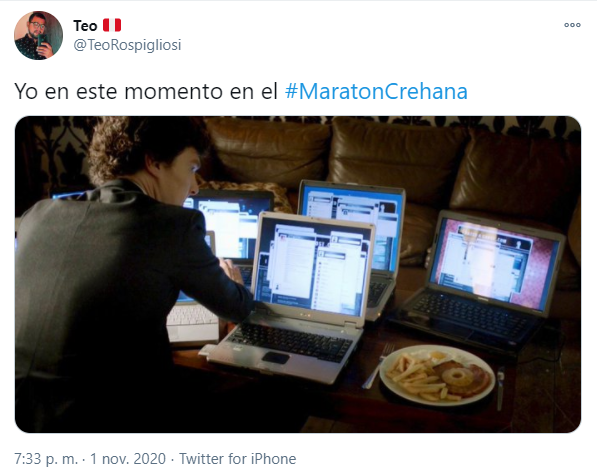
Task: Click the display name Teo
Action: click(85, 26)
